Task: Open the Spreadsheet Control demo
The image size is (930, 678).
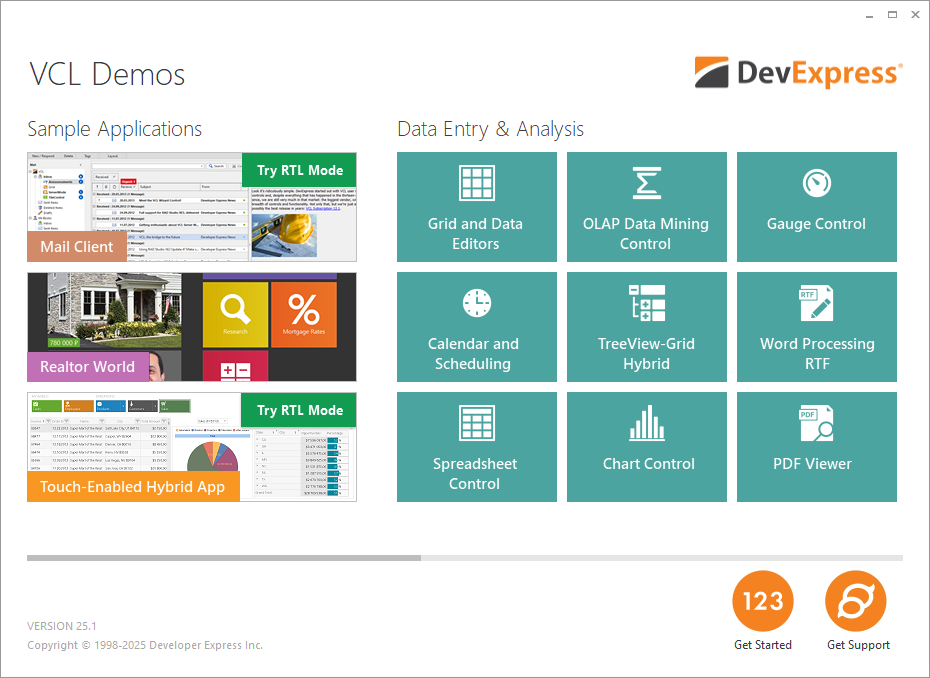Action: tap(476, 447)
